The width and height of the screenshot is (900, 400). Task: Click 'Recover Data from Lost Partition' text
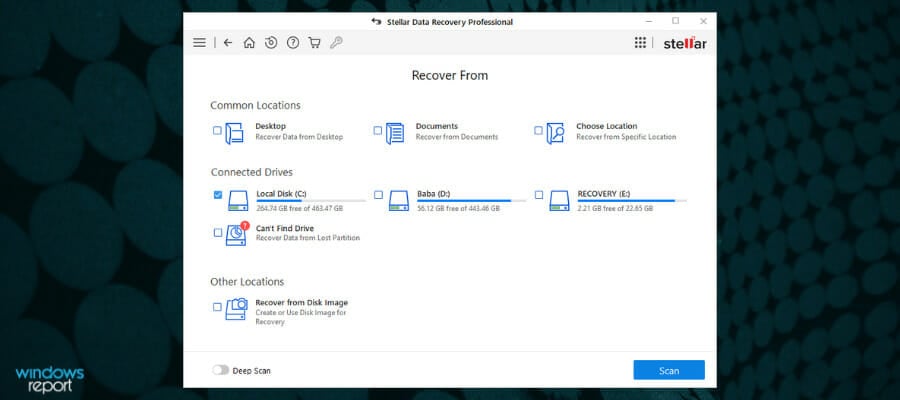coord(308,238)
